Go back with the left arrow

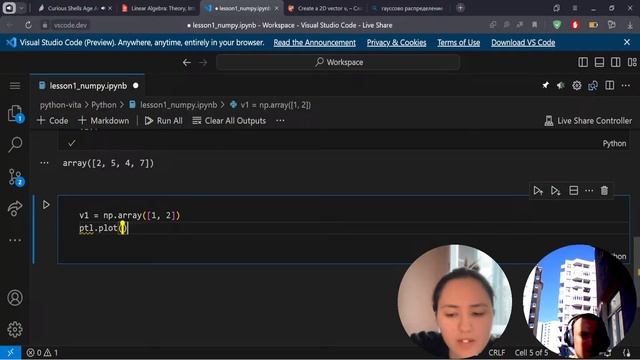(187, 62)
